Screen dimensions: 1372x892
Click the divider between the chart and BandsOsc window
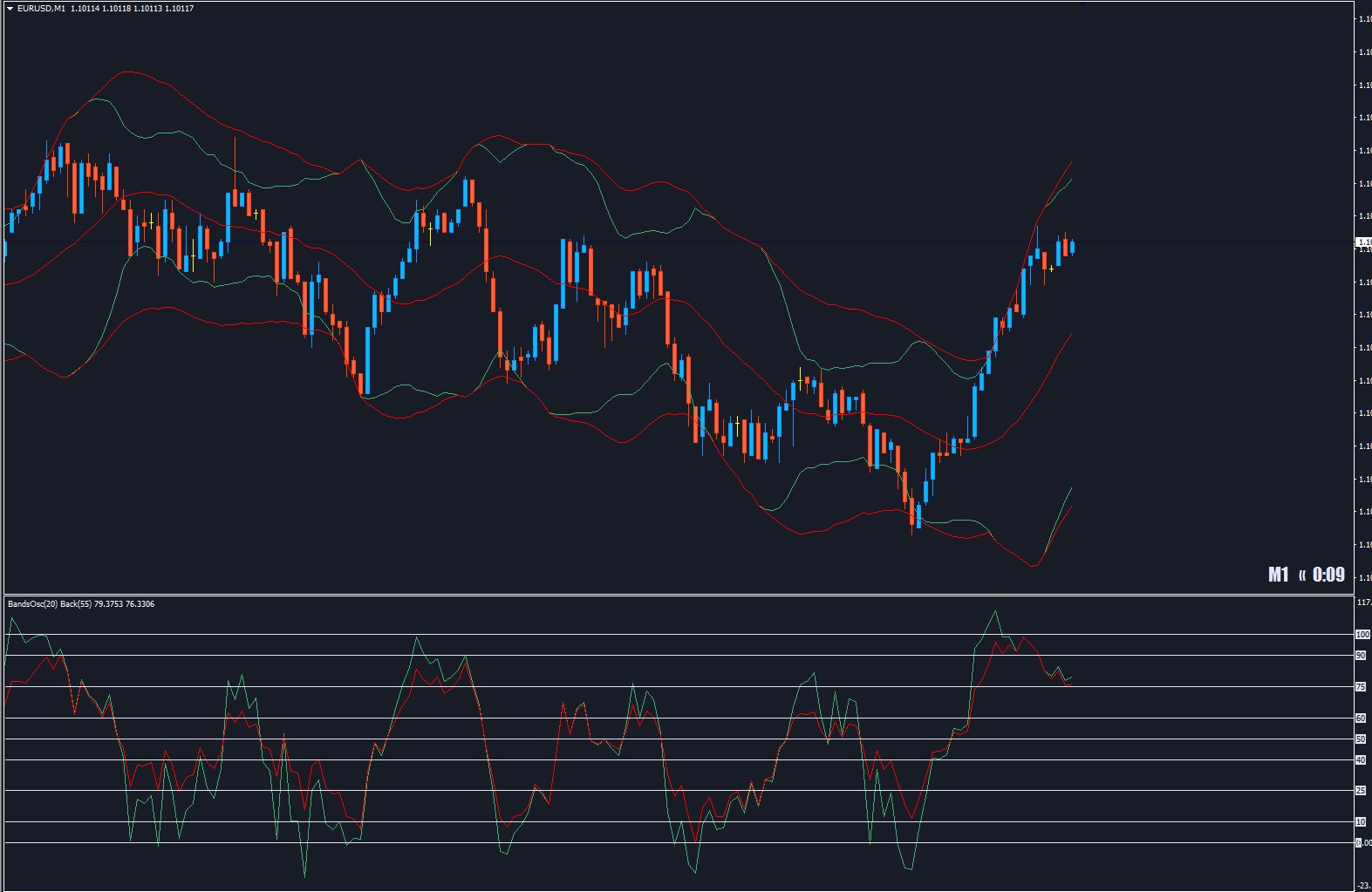679,595
